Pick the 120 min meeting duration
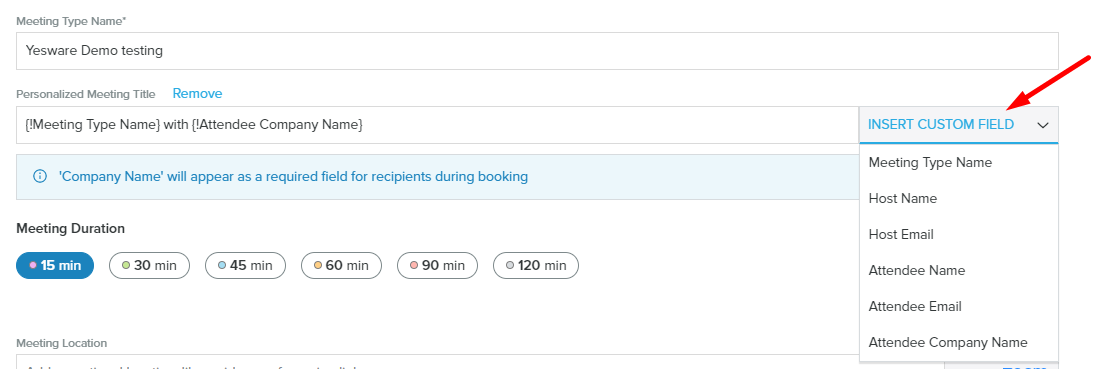Image resolution: width=1096 pixels, height=369 pixels. [x=535, y=266]
